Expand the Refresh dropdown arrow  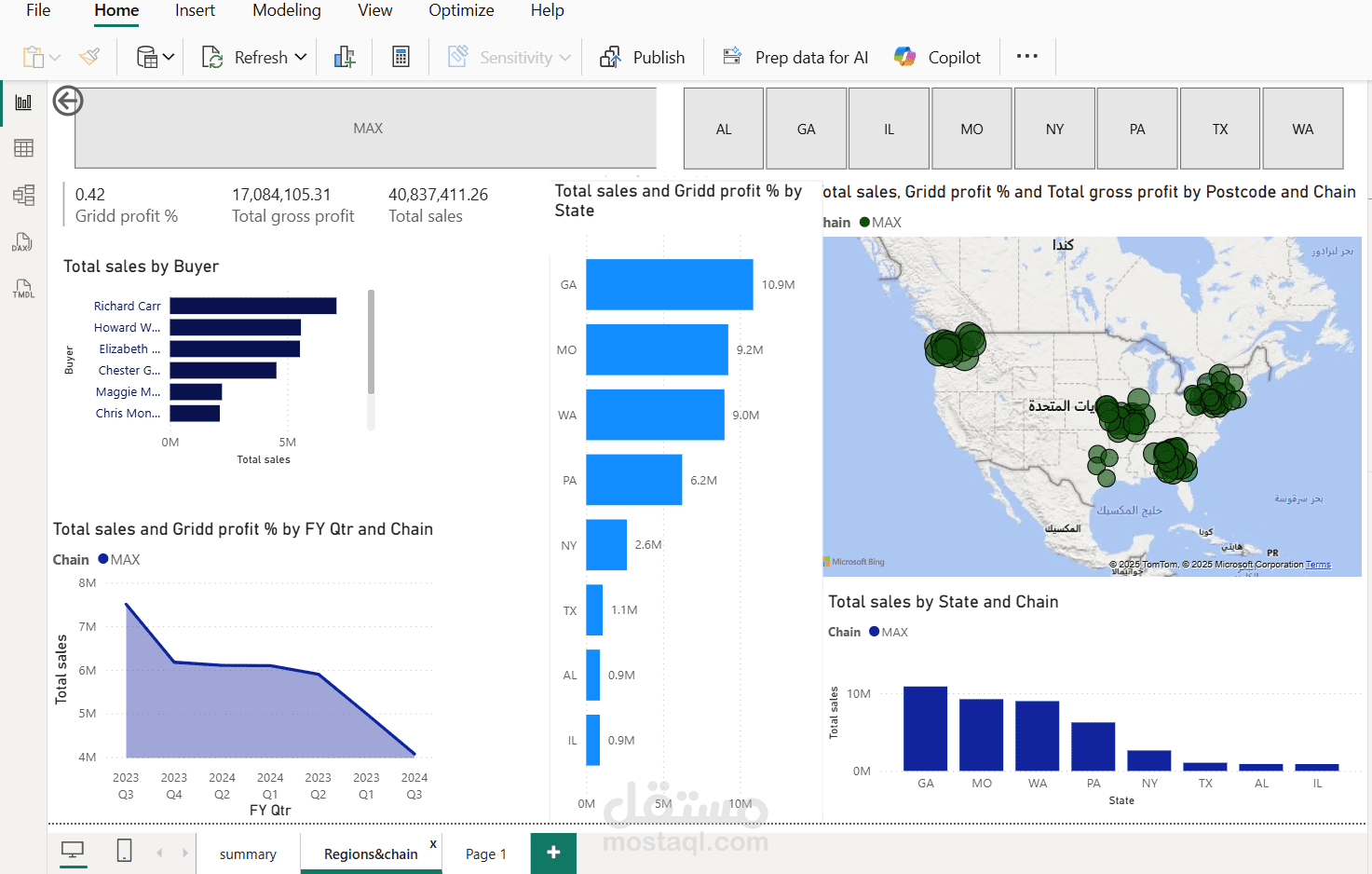301,57
